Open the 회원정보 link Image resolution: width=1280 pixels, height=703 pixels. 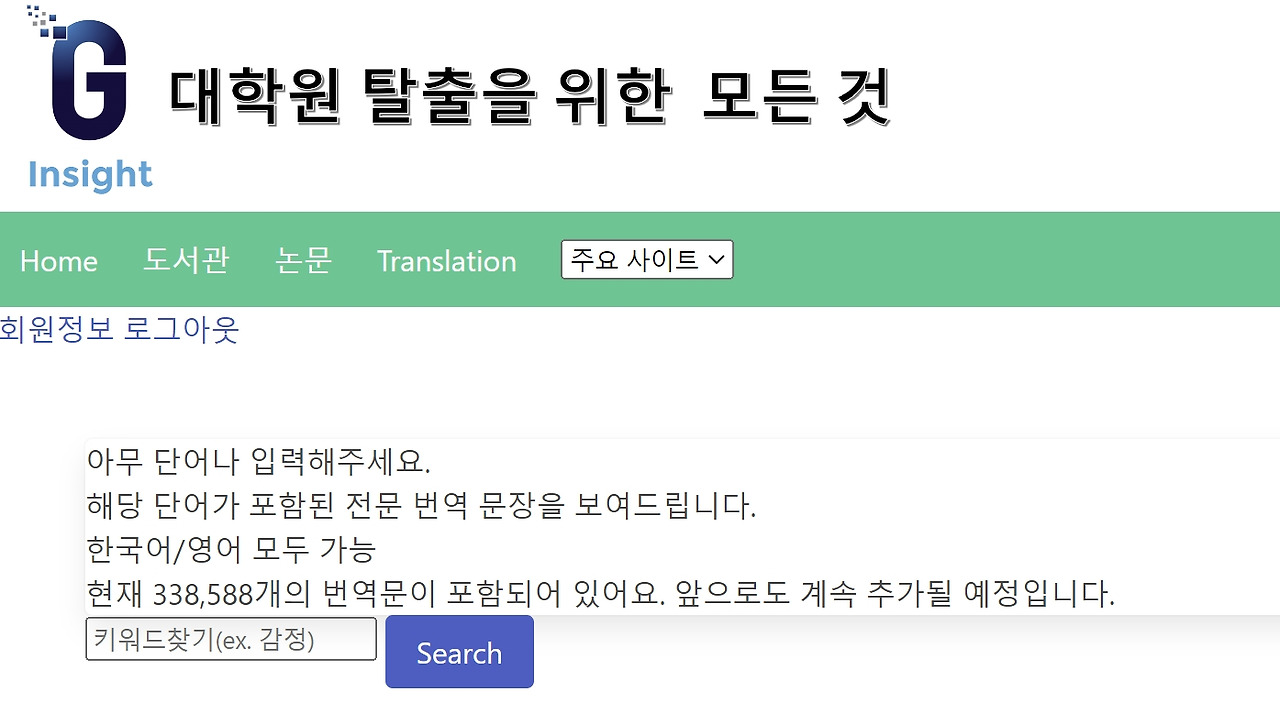click(x=57, y=328)
